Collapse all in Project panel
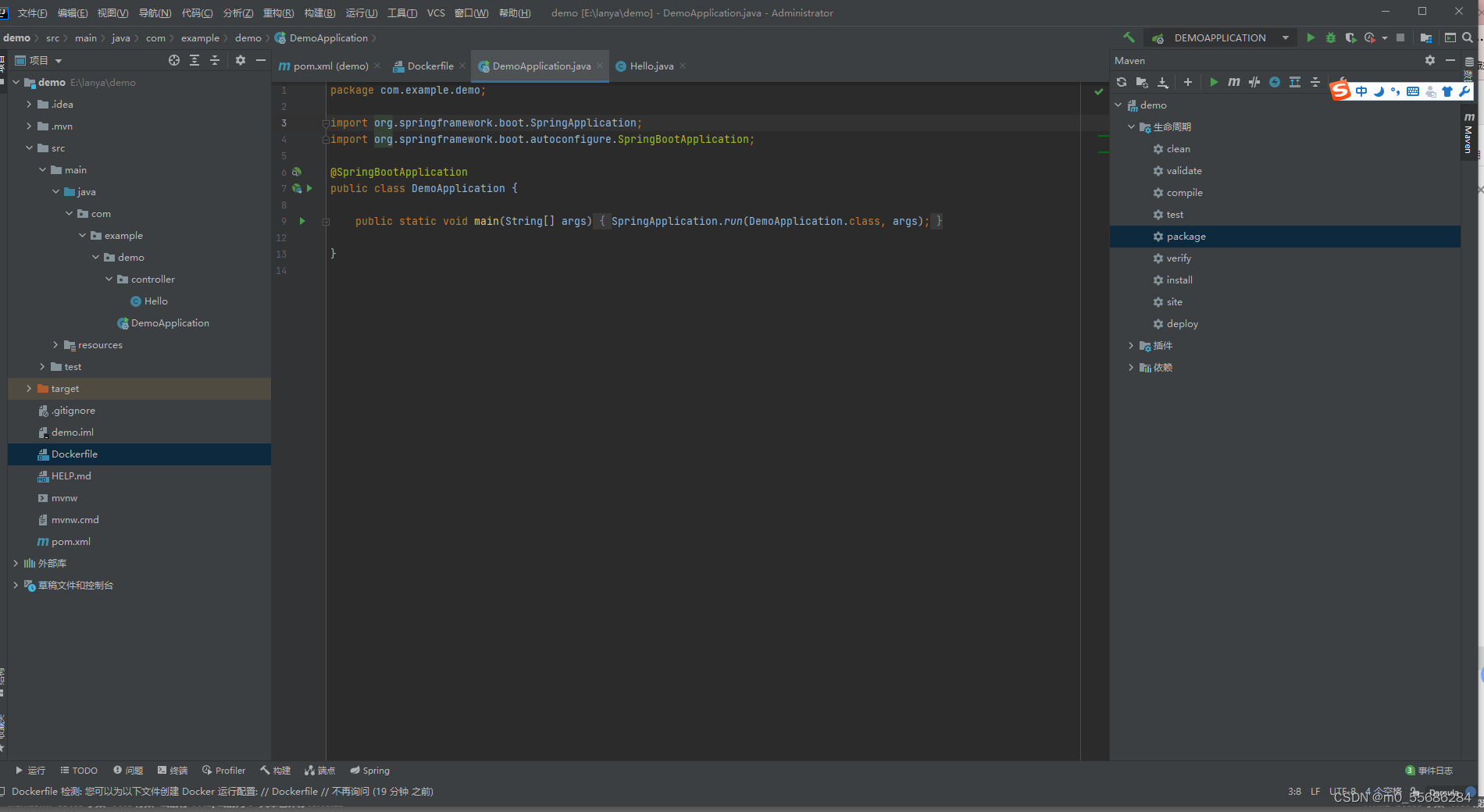This screenshot has height=812, width=1484. 215,60
